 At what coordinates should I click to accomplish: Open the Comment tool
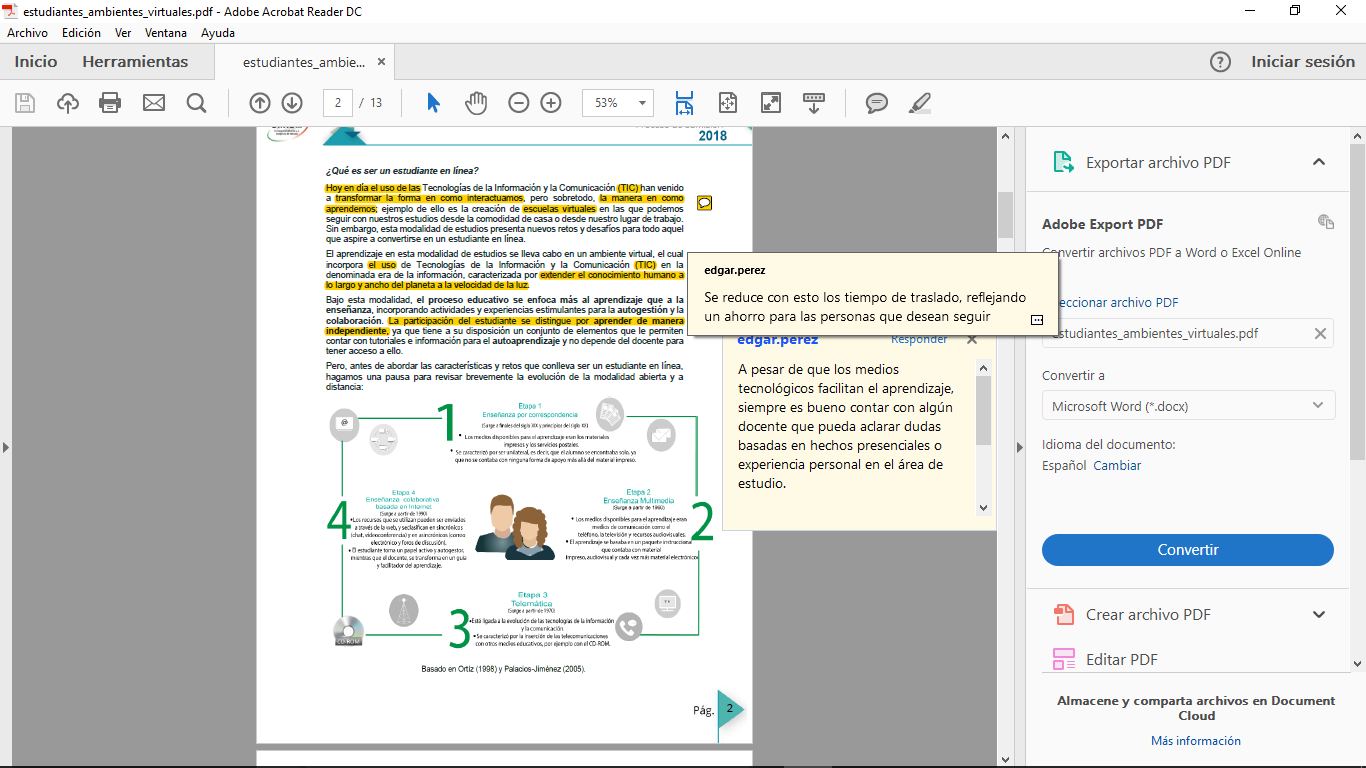coord(877,103)
